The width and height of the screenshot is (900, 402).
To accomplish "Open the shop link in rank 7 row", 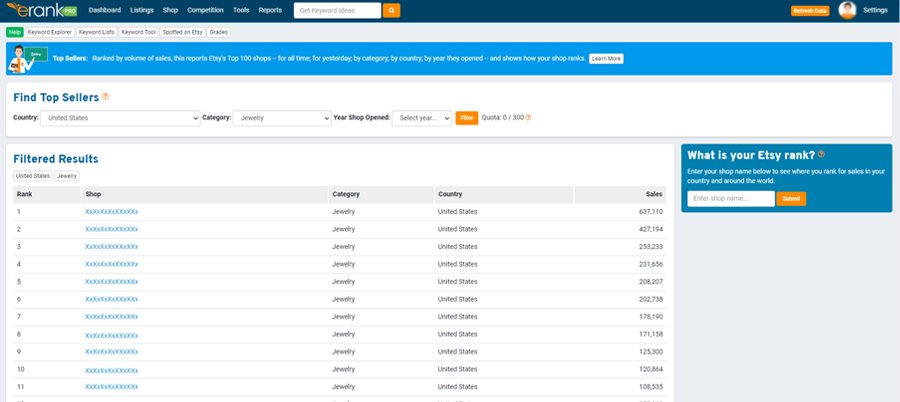I will 111,317.
